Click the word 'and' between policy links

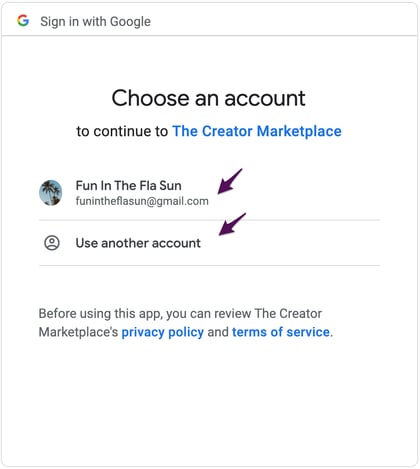click(x=218, y=332)
